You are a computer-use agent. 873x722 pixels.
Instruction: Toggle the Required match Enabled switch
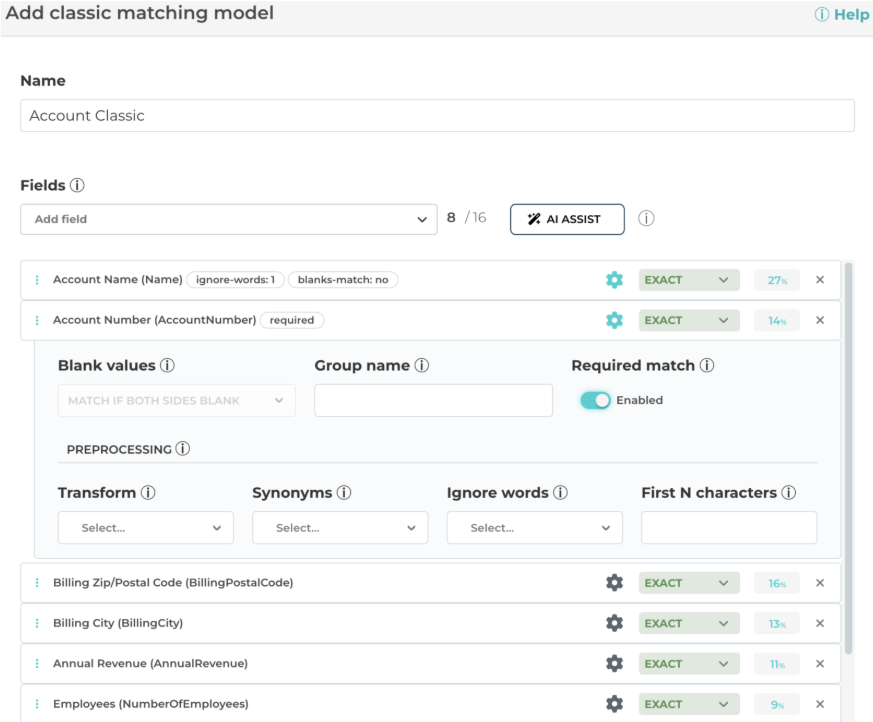click(595, 400)
